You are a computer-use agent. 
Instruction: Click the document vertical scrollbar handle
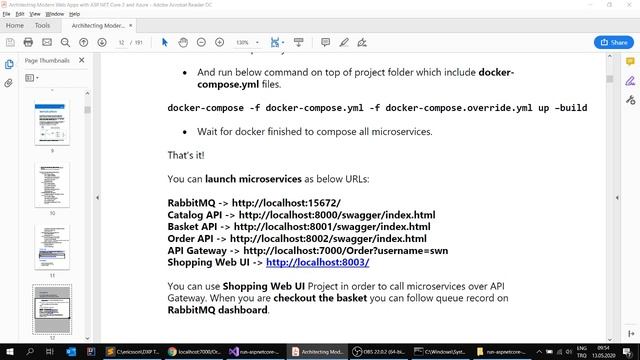[610, 79]
